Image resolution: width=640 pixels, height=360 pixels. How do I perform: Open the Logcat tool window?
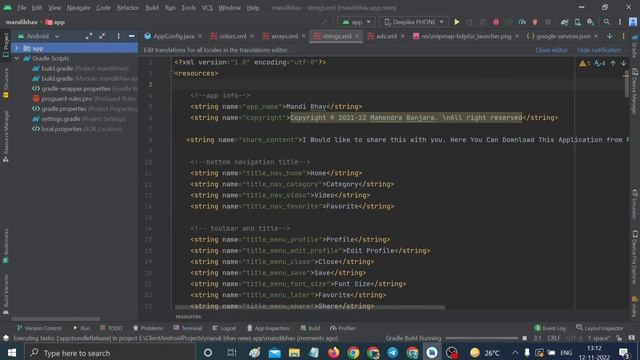[224, 328]
